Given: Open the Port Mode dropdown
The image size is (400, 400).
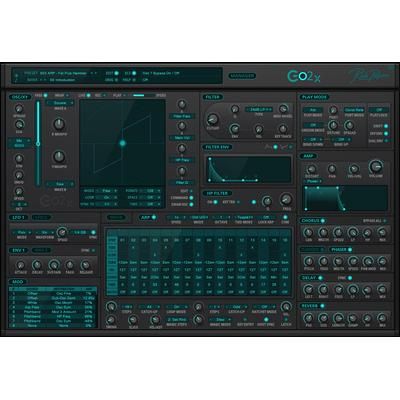Looking at the screenshot, I should (354, 110).
